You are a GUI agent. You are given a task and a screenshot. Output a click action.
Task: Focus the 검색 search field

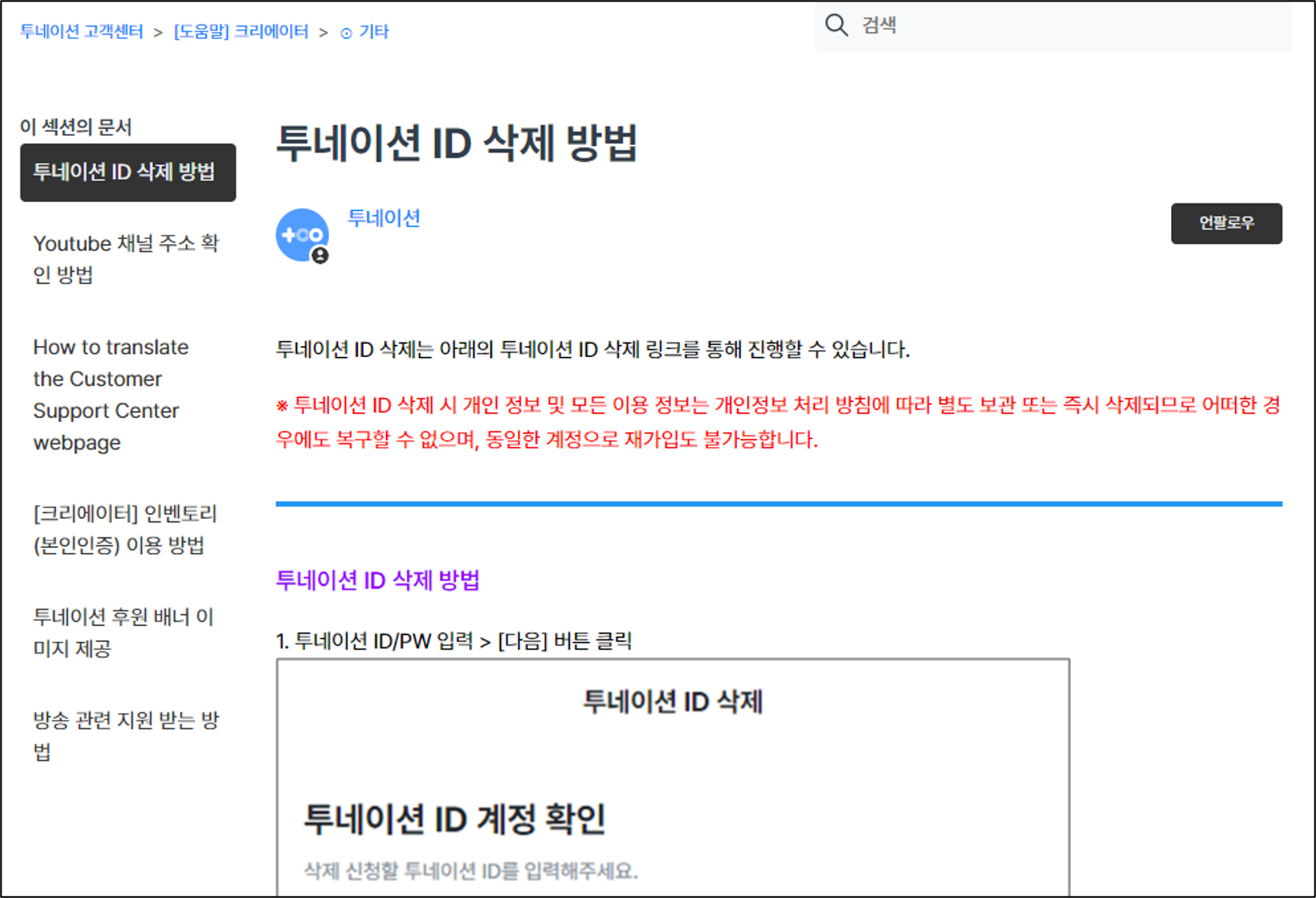click(x=1053, y=25)
